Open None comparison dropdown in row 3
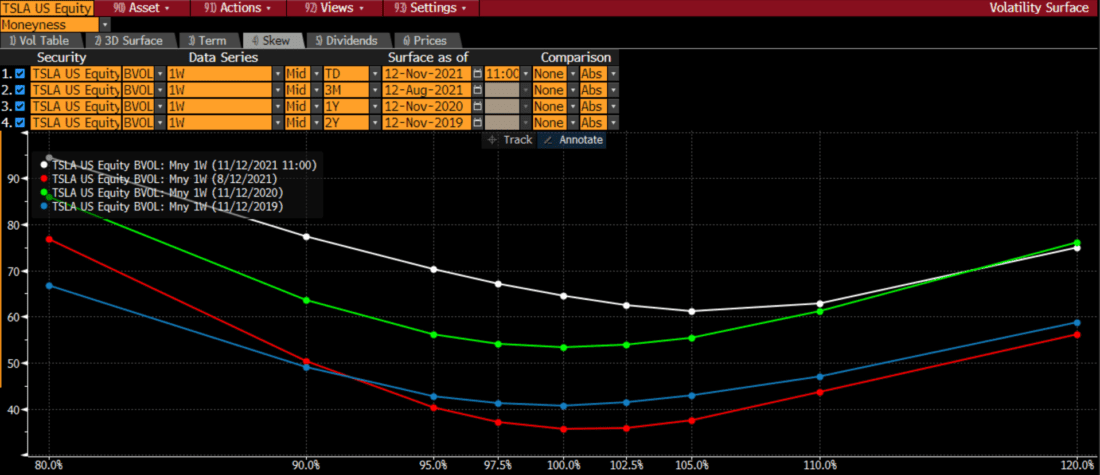The width and height of the screenshot is (1100, 475). [572, 107]
